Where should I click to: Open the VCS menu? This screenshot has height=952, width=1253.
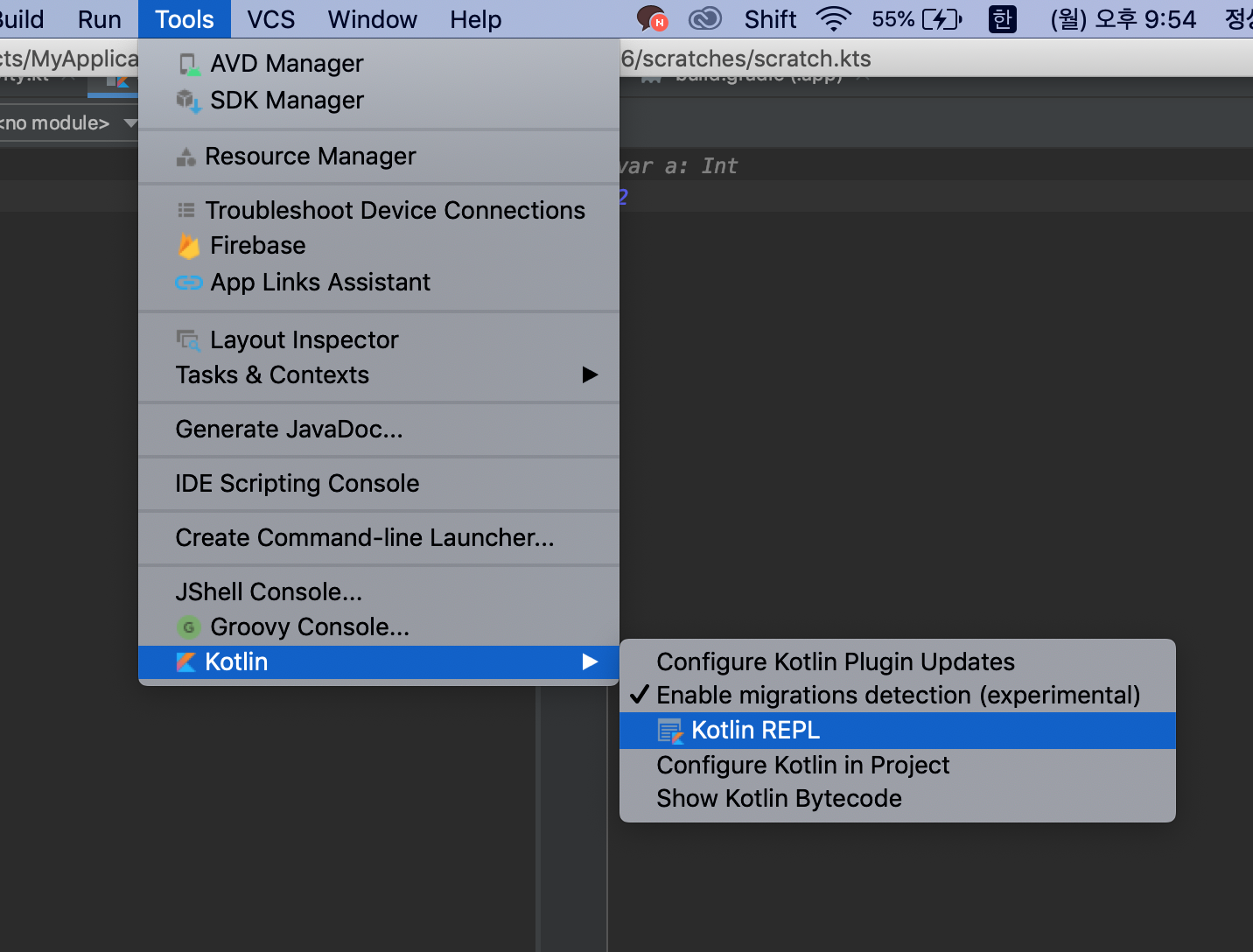271,19
